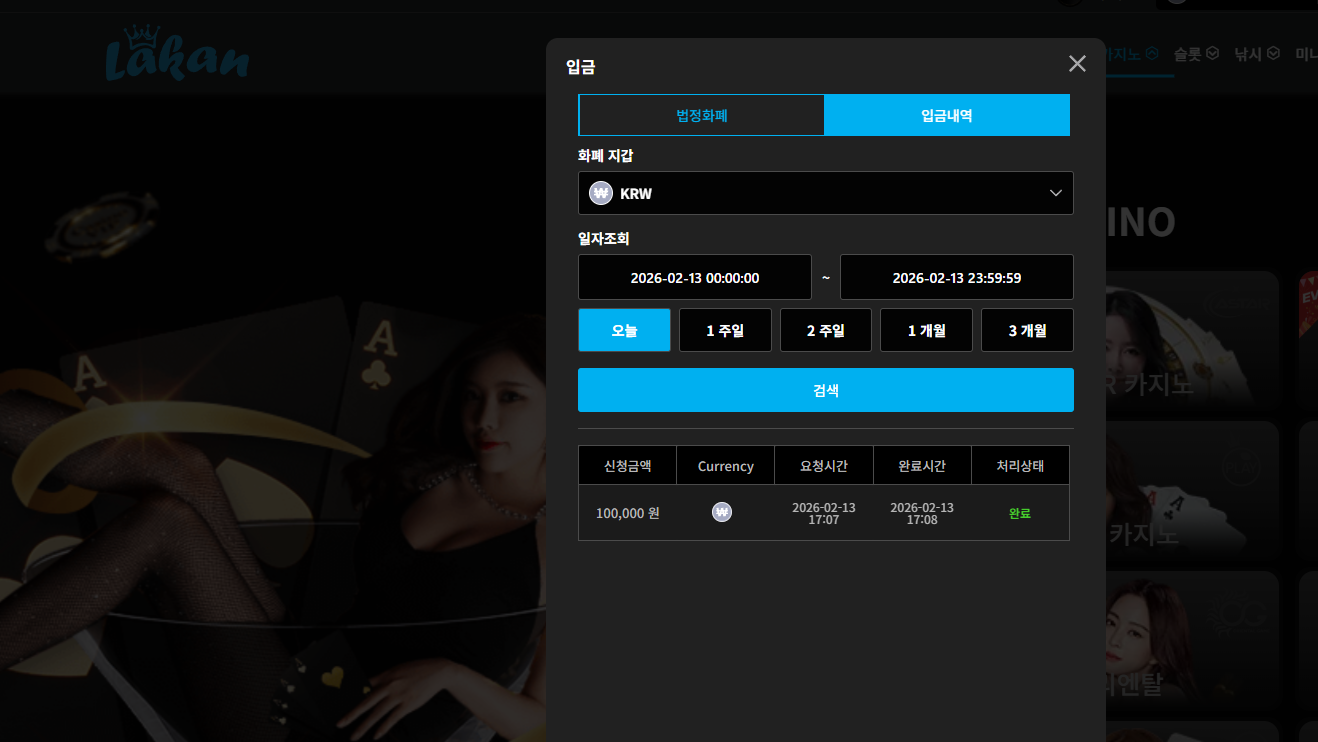Select the 2 주일 date range
This screenshot has height=742, width=1318.
(x=826, y=330)
